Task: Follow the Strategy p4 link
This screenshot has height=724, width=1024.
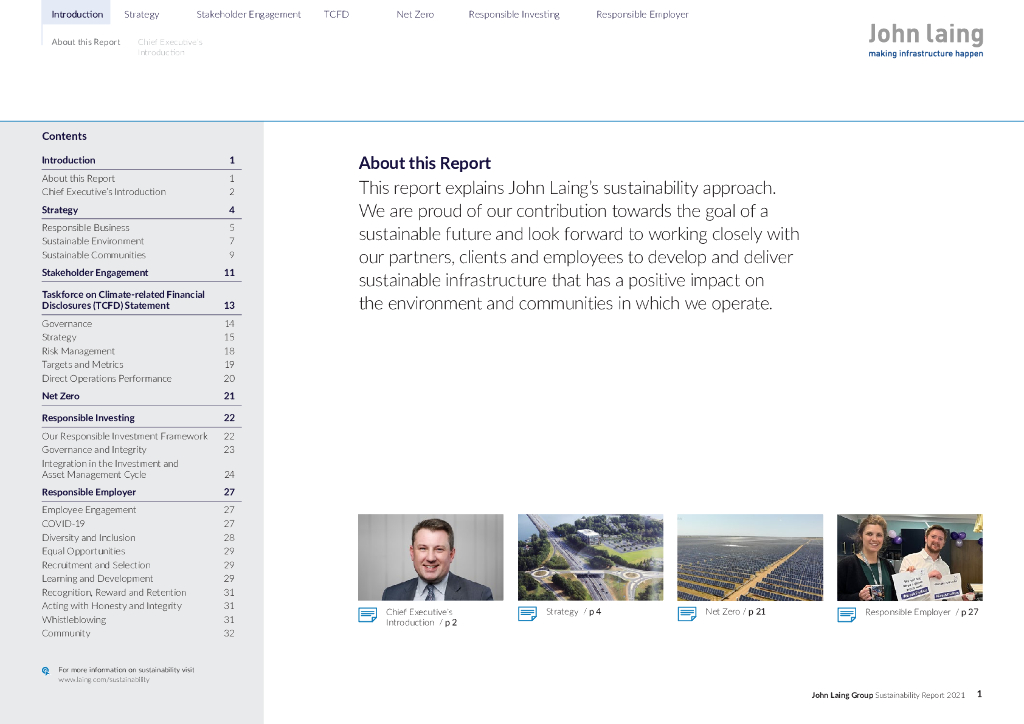Action: pyautogui.click(x=573, y=612)
